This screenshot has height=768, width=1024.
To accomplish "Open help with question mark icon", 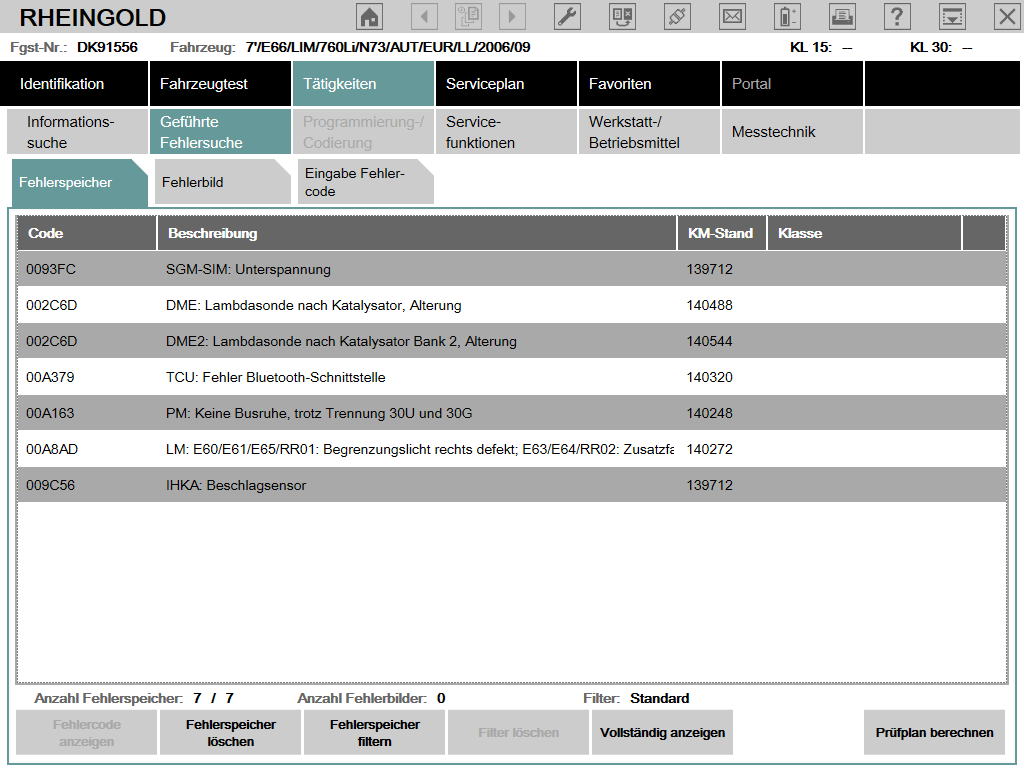I will point(897,16).
